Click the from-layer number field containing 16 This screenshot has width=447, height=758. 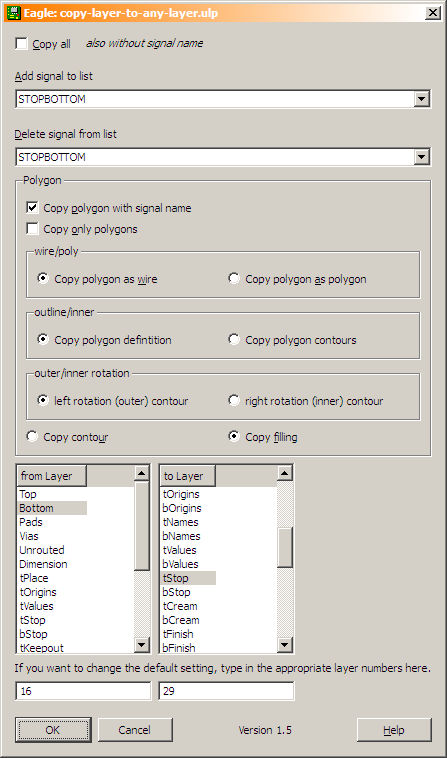[x=83, y=691]
